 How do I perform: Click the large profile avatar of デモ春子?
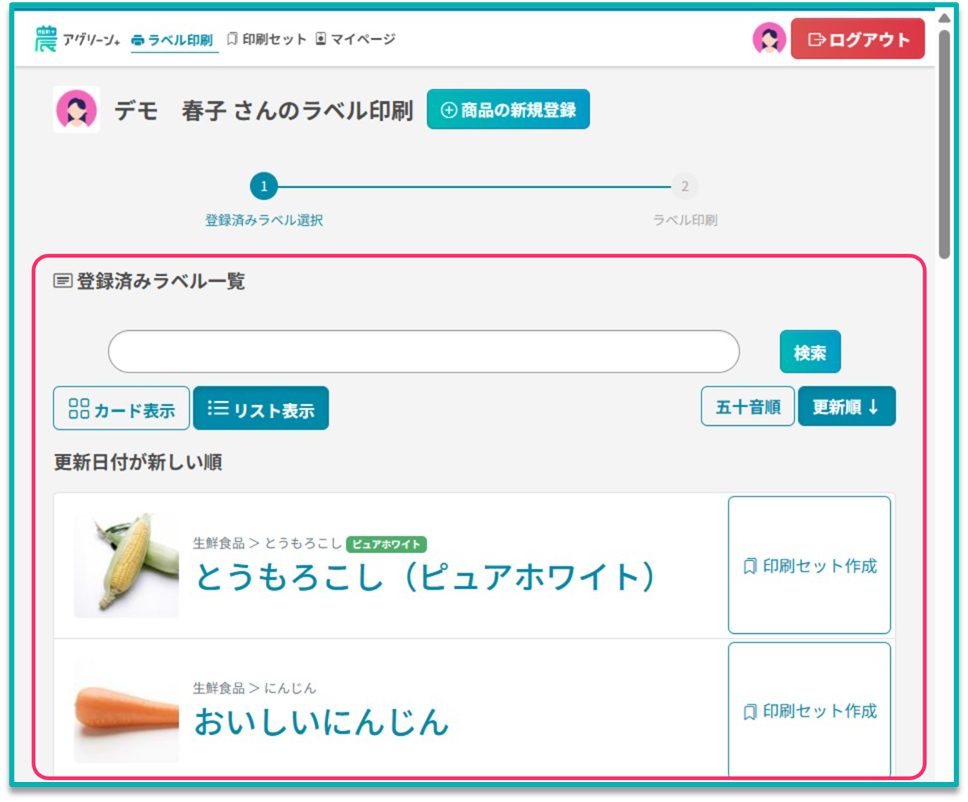click(x=76, y=110)
